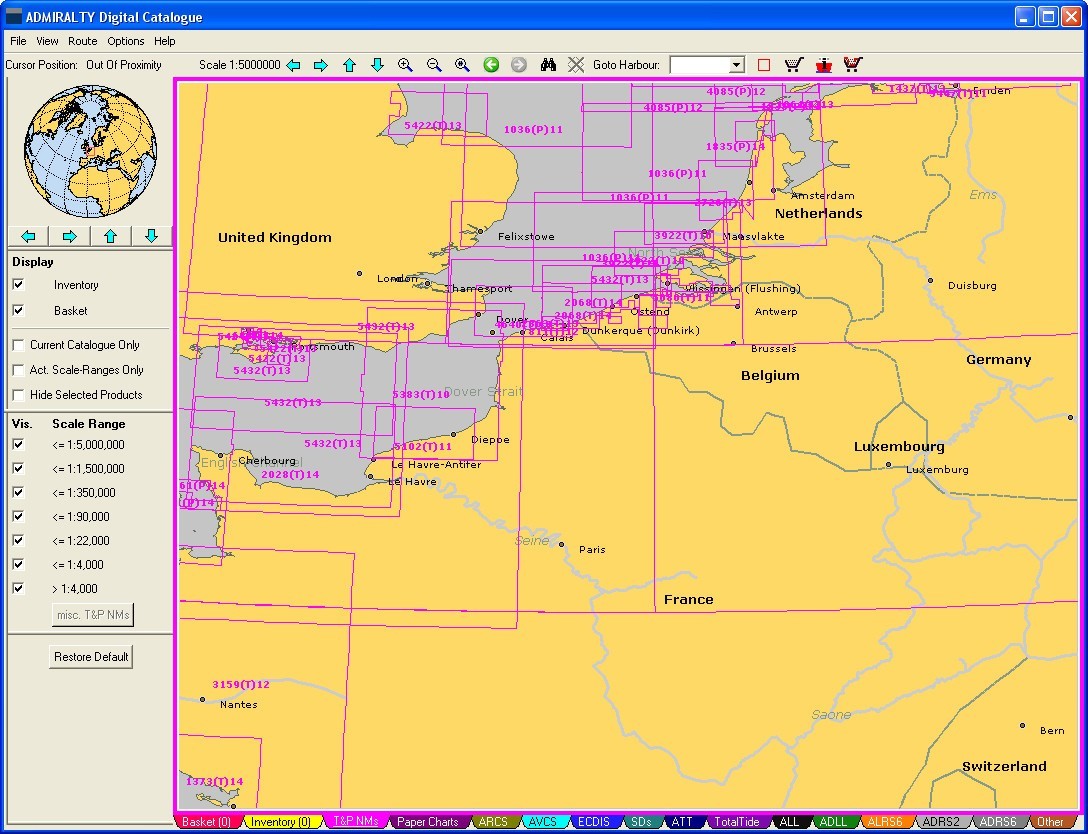Pan the map up using the toolbar arrow
The width and height of the screenshot is (1088, 834).
tap(349, 65)
